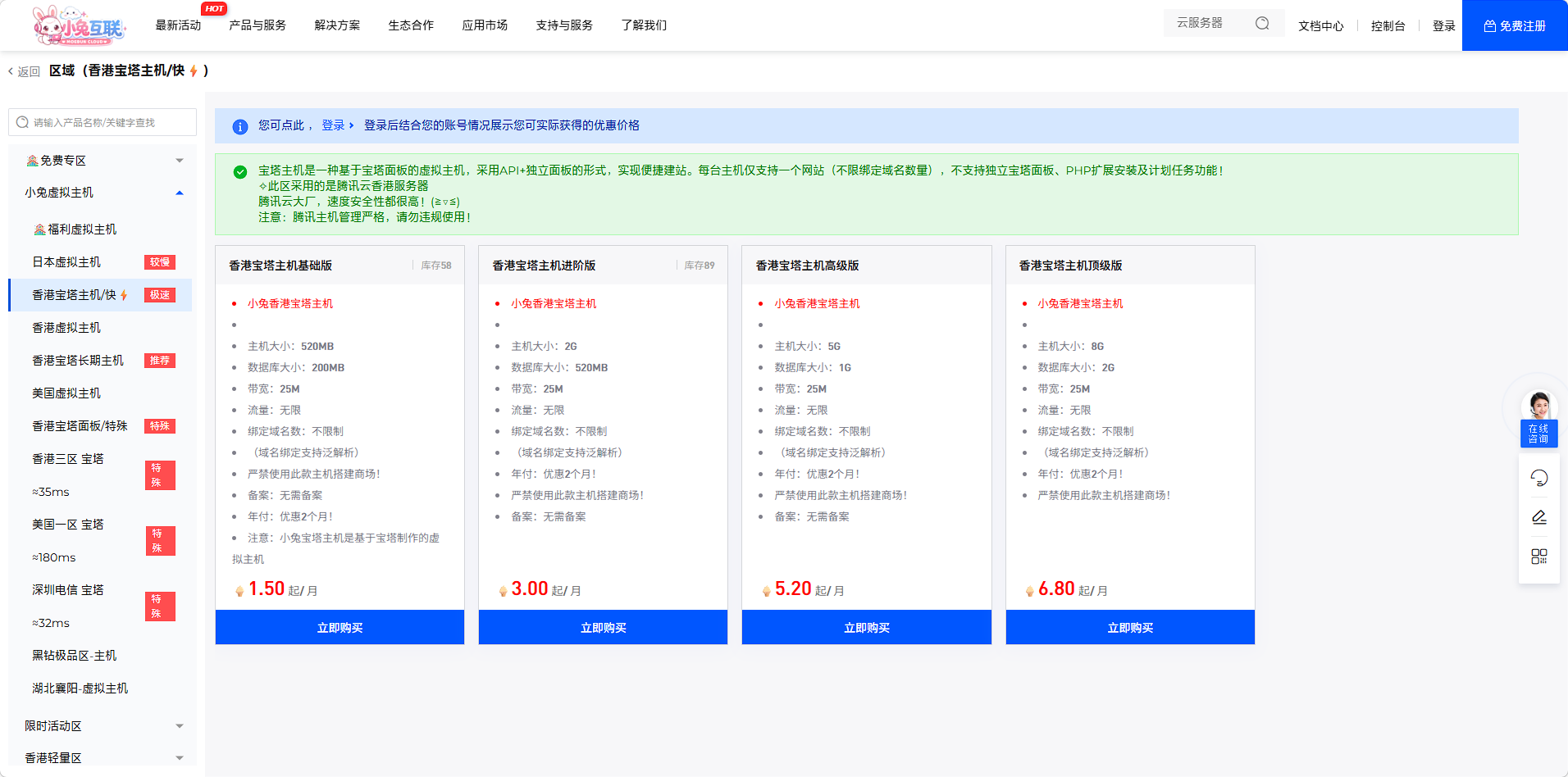Image resolution: width=1568 pixels, height=777 pixels.
Task: Click the 免费注册 button
Action: (1514, 25)
